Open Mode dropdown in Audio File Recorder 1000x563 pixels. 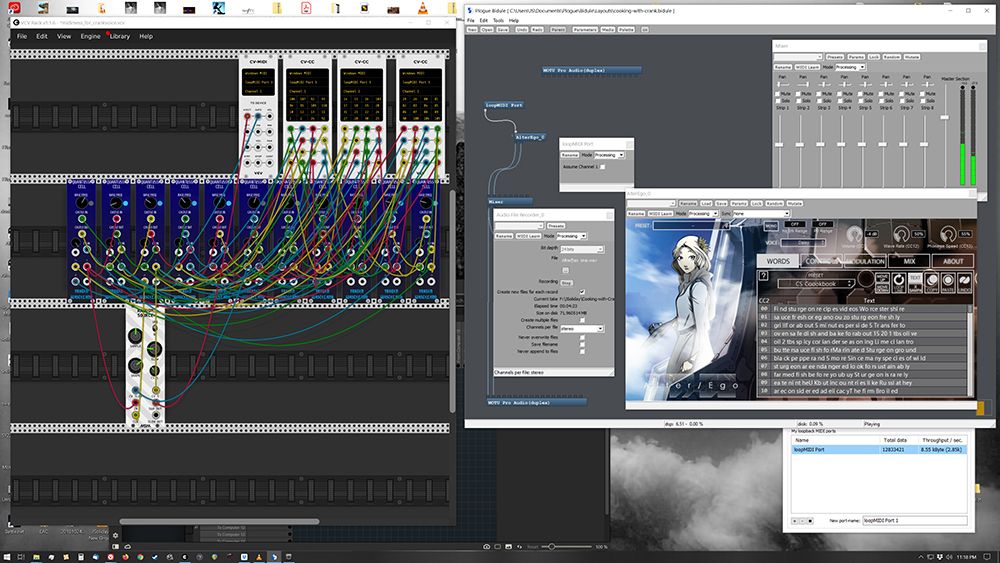coord(571,236)
